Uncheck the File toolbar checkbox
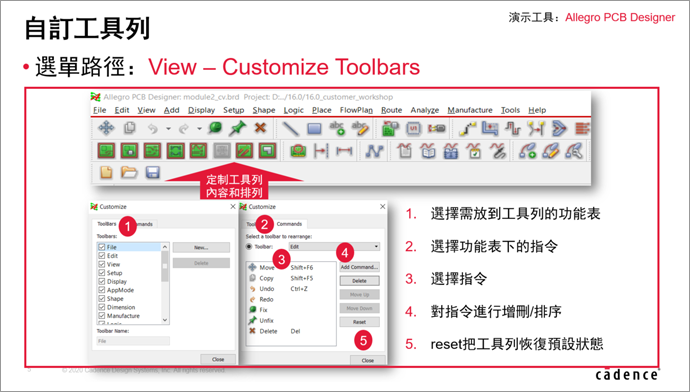This screenshot has height=392, width=690. coord(102,247)
